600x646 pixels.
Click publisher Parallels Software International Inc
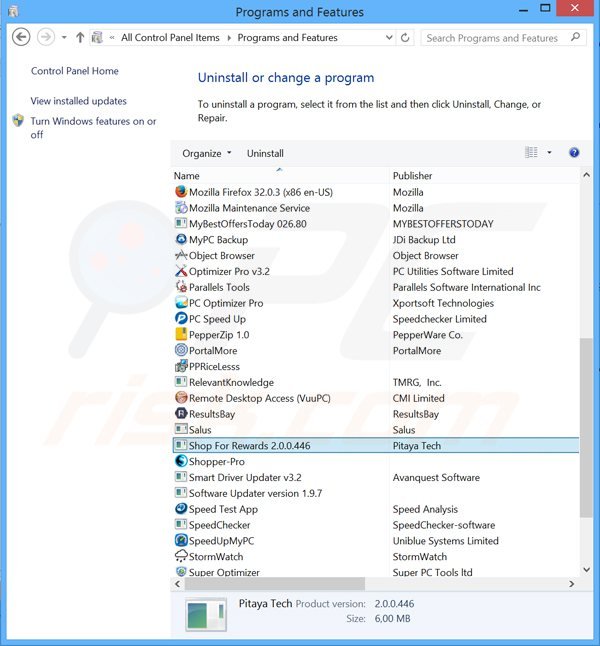pos(466,287)
